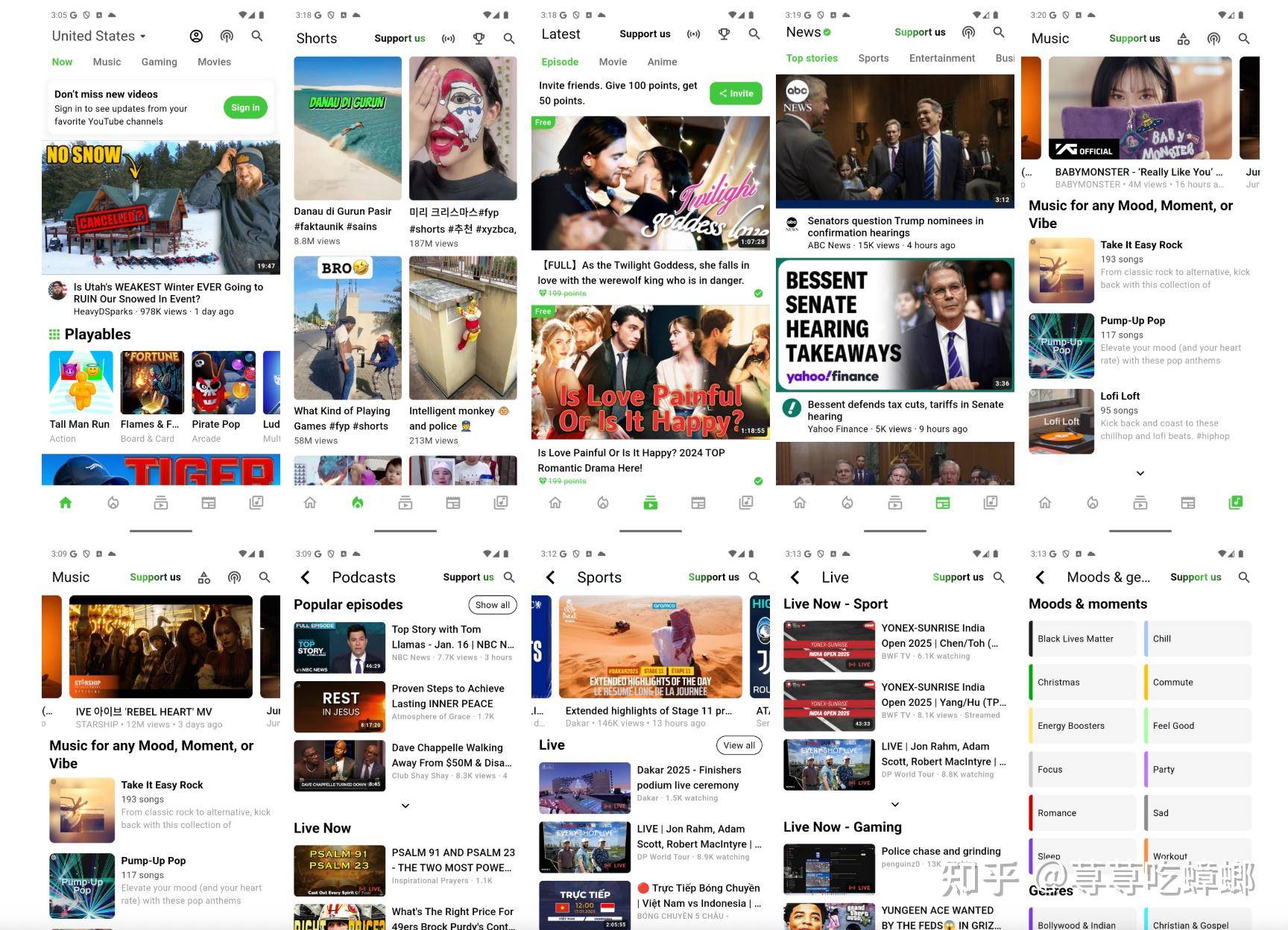Screen dimensions: 1288x930
Task: Tap Support us on Shorts screen
Action: tap(400, 38)
